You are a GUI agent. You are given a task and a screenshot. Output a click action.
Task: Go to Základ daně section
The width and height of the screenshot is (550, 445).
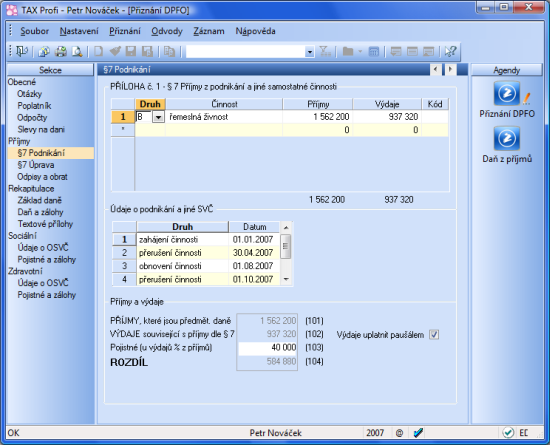[x=40, y=200]
